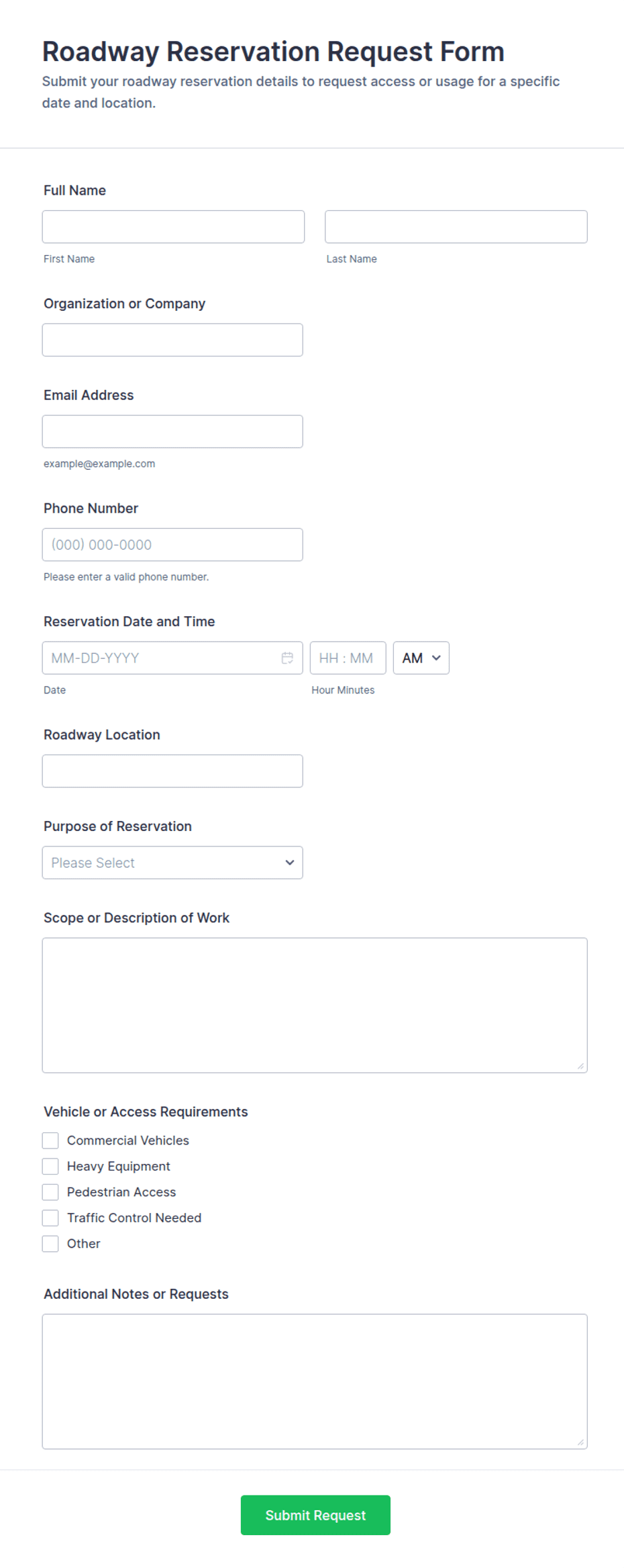Screen dimensions: 624x1568
Task: Click the HH : MM time field
Action: (x=348, y=658)
